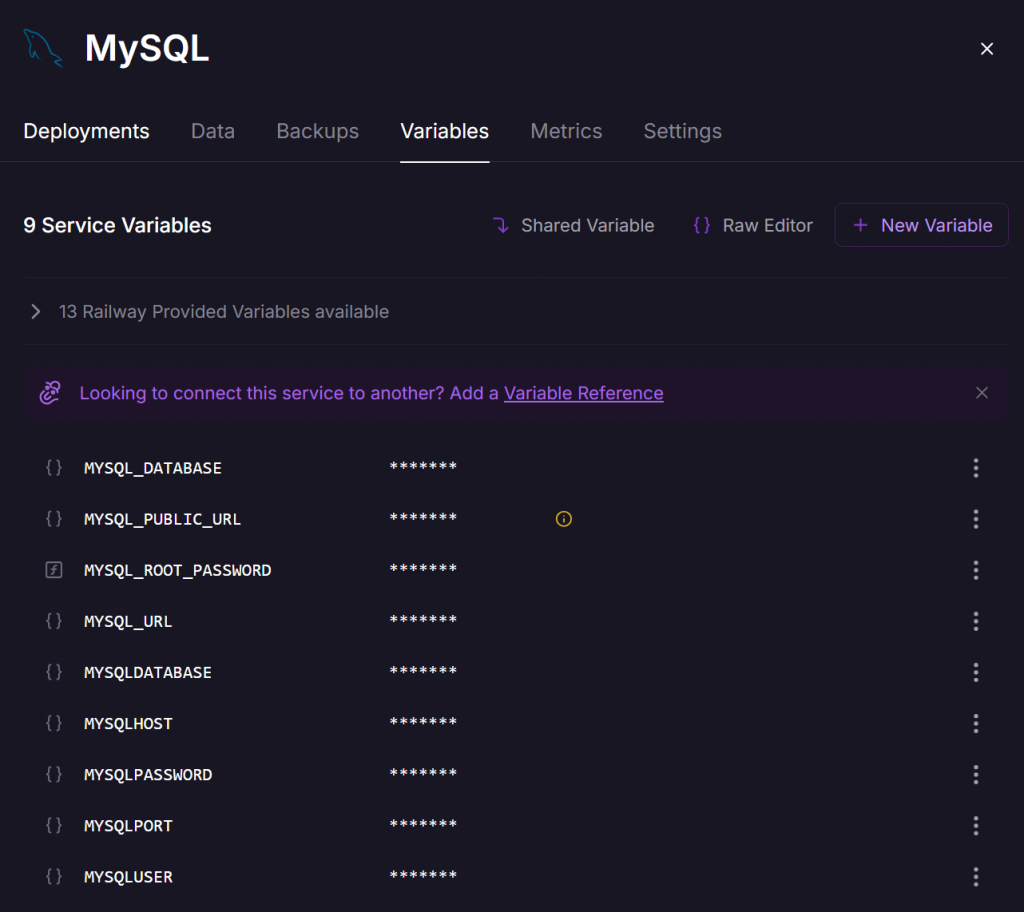Reveal the masked MYSQLDATABASE value
Image resolution: width=1024 pixels, height=912 pixels.
point(423,670)
